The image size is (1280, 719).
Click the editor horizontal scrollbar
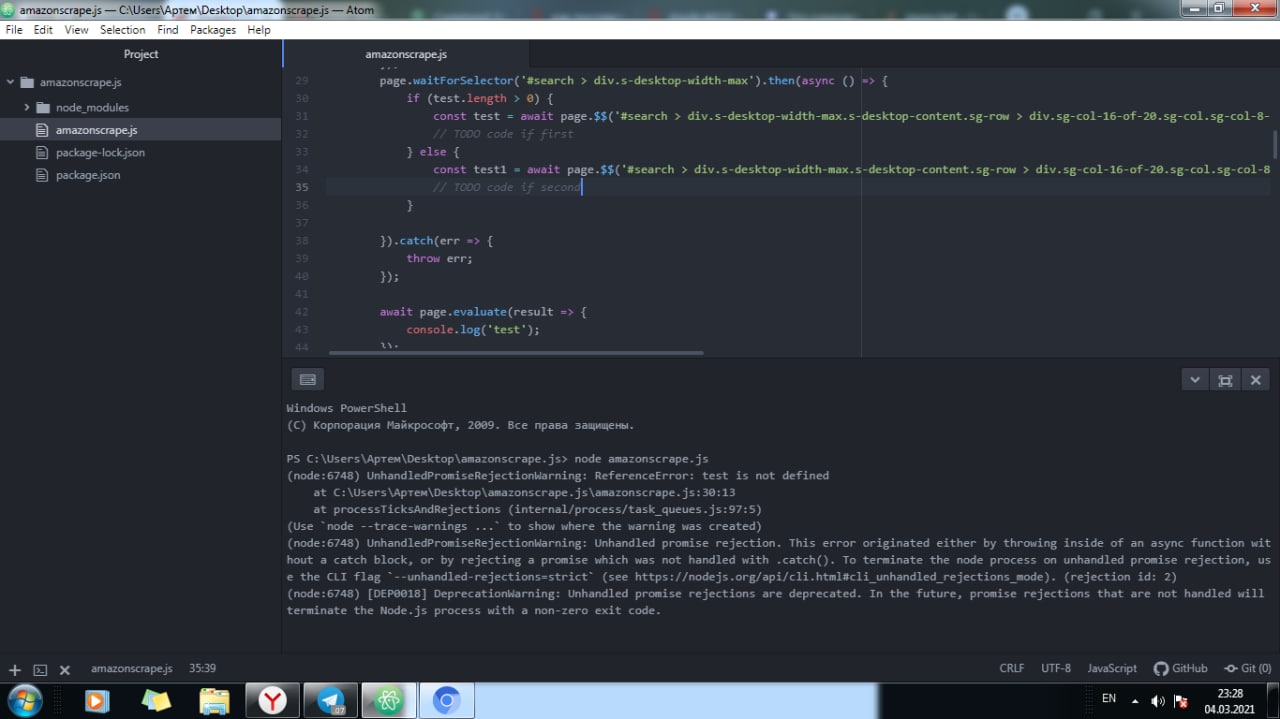coord(516,352)
